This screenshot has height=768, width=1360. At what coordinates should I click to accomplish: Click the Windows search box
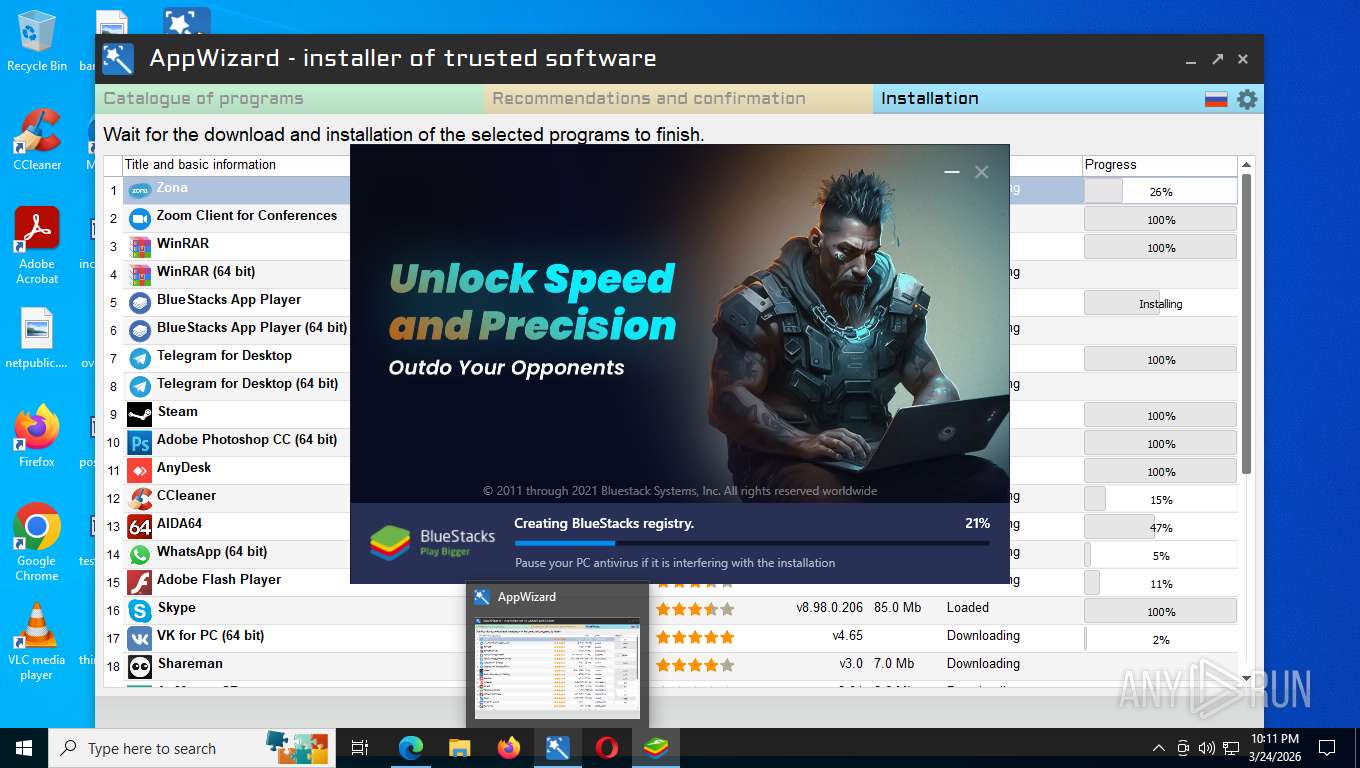(x=190, y=748)
